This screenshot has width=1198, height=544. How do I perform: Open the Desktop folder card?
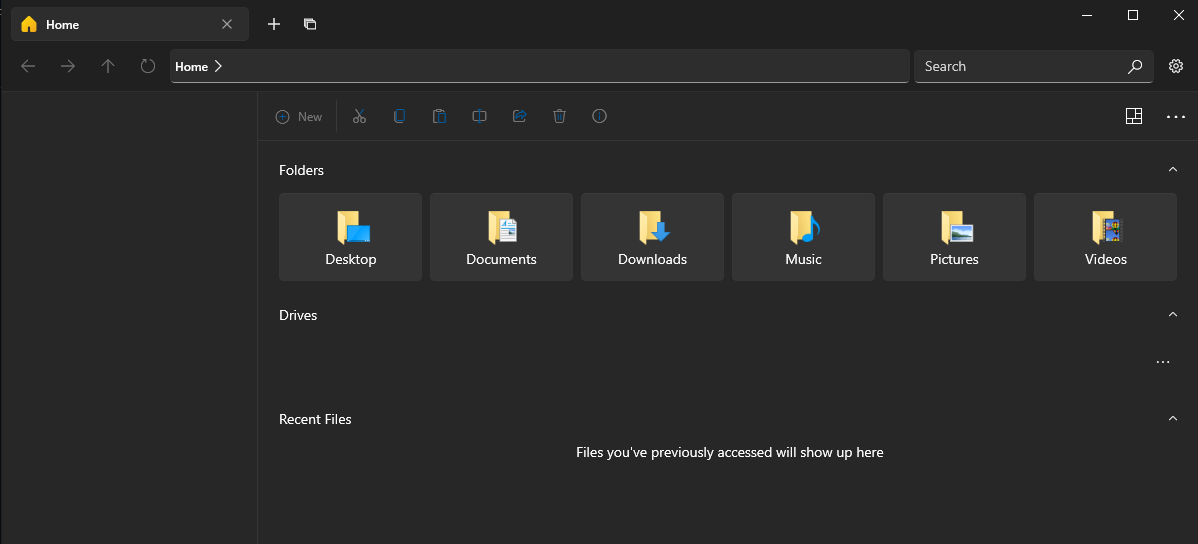tap(351, 237)
